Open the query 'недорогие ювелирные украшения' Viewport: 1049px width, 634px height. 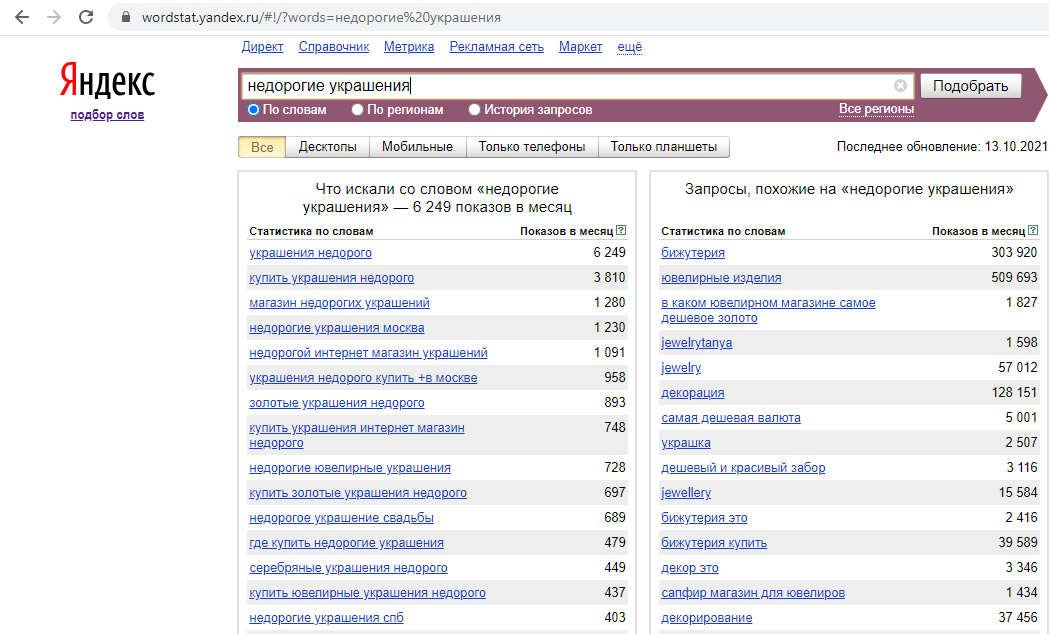350,467
